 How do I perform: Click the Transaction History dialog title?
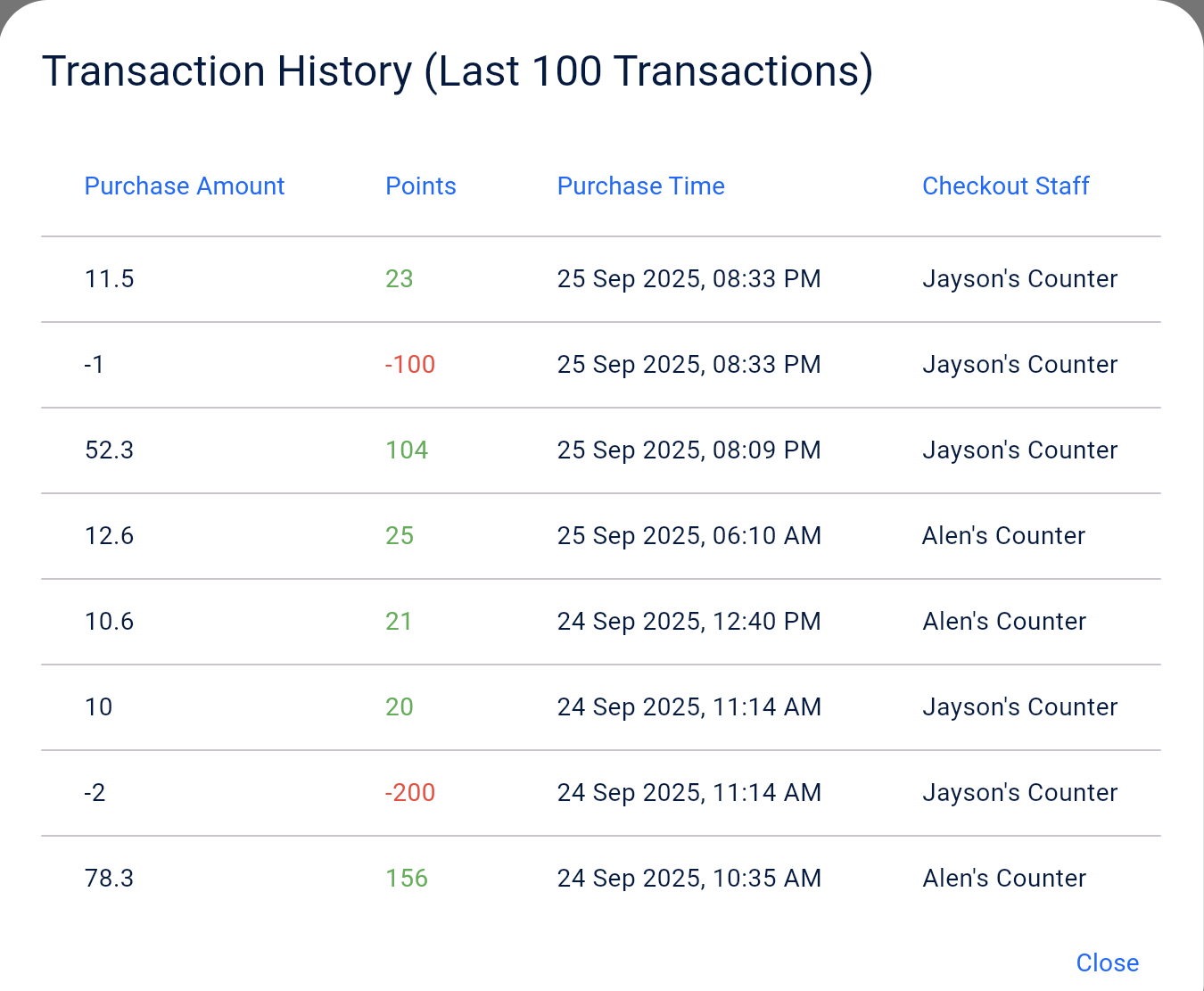click(458, 70)
